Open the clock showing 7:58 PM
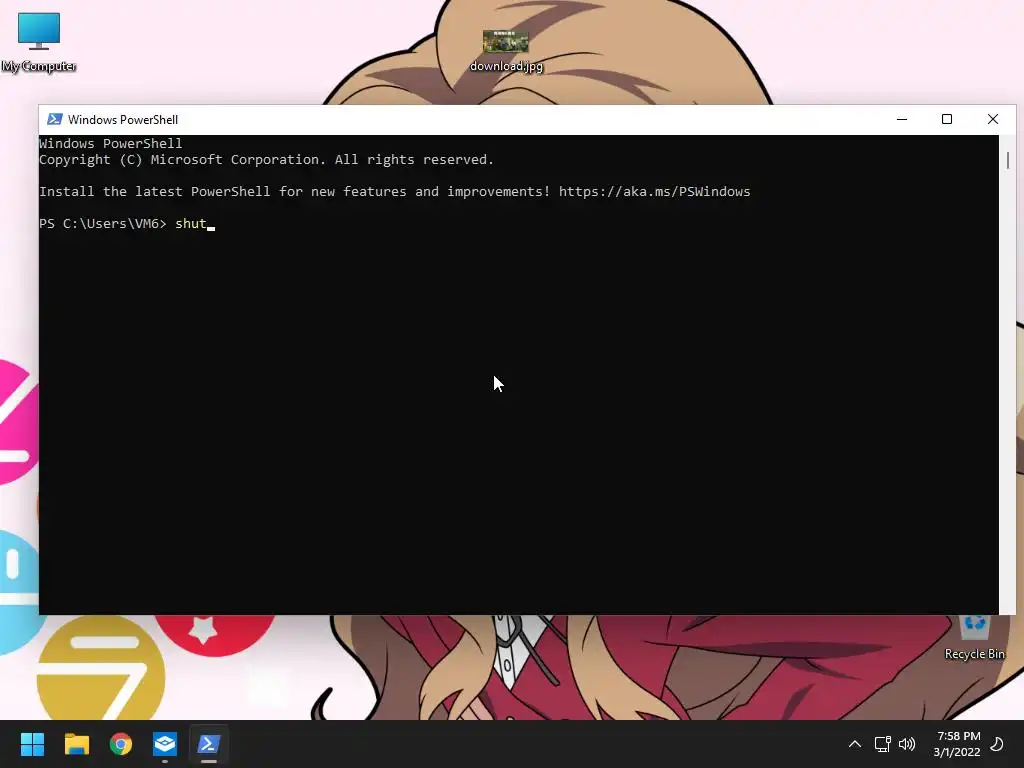Image resolution: width=1024 pixels, height=768 pixels. [x=957, y=744]
